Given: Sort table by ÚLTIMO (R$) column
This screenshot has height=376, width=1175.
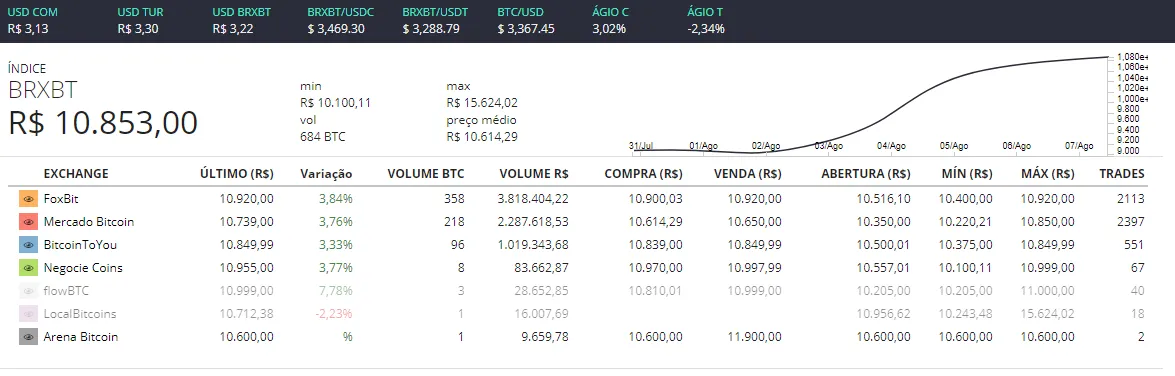Looking at the screenshot, I should [237, 174].
